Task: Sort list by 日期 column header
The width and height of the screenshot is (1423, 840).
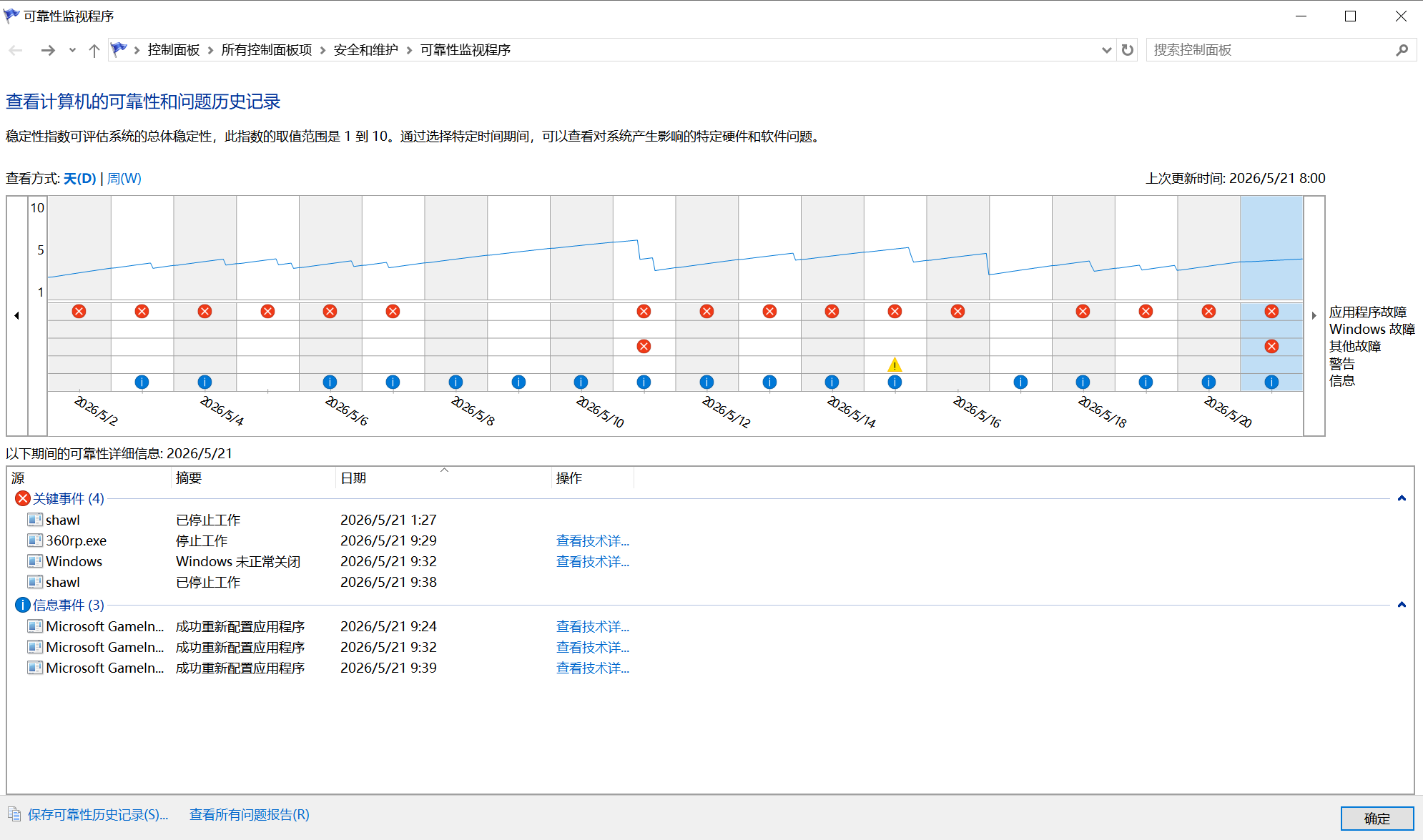Action: 443,478
